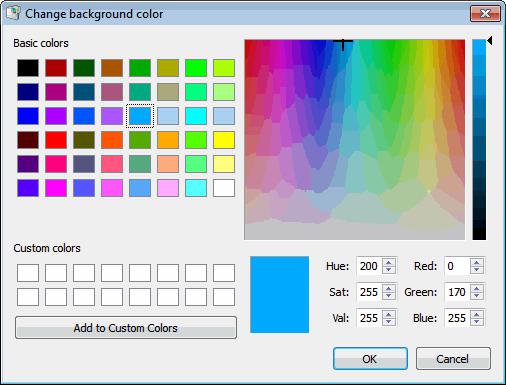
Task: Select the white basic color swatch
Action: click(x=224, y=188)
